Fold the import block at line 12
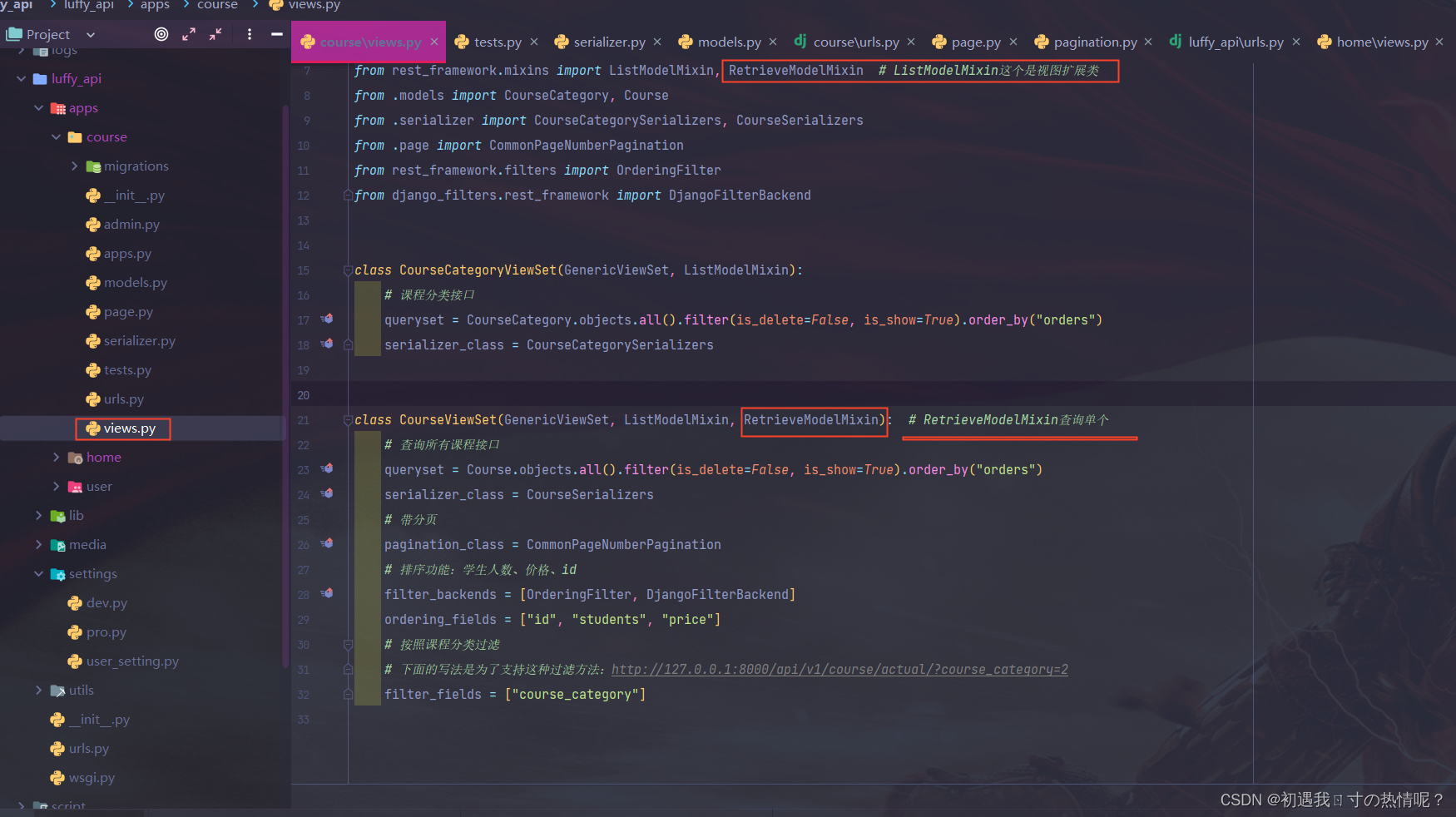This screenshot has width=1456, height=817. pyautogui.click(x=348, y=196)
